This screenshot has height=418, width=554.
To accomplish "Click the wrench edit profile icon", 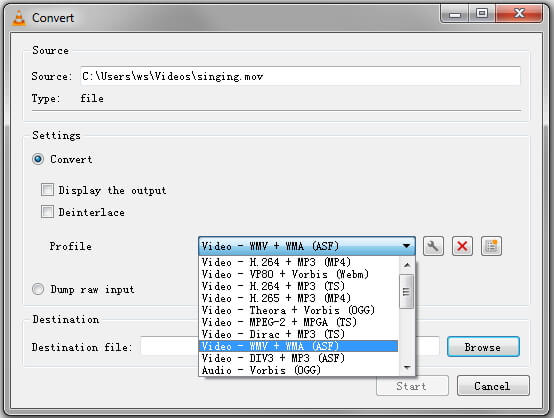I will tap(433, 246).
